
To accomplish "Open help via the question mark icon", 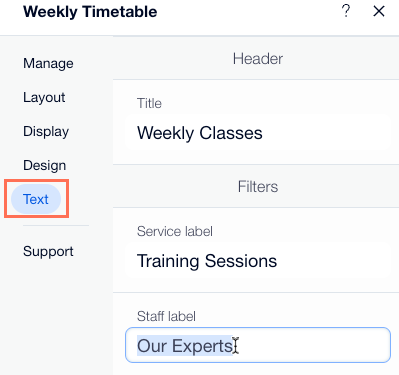I will pos(346,11).
